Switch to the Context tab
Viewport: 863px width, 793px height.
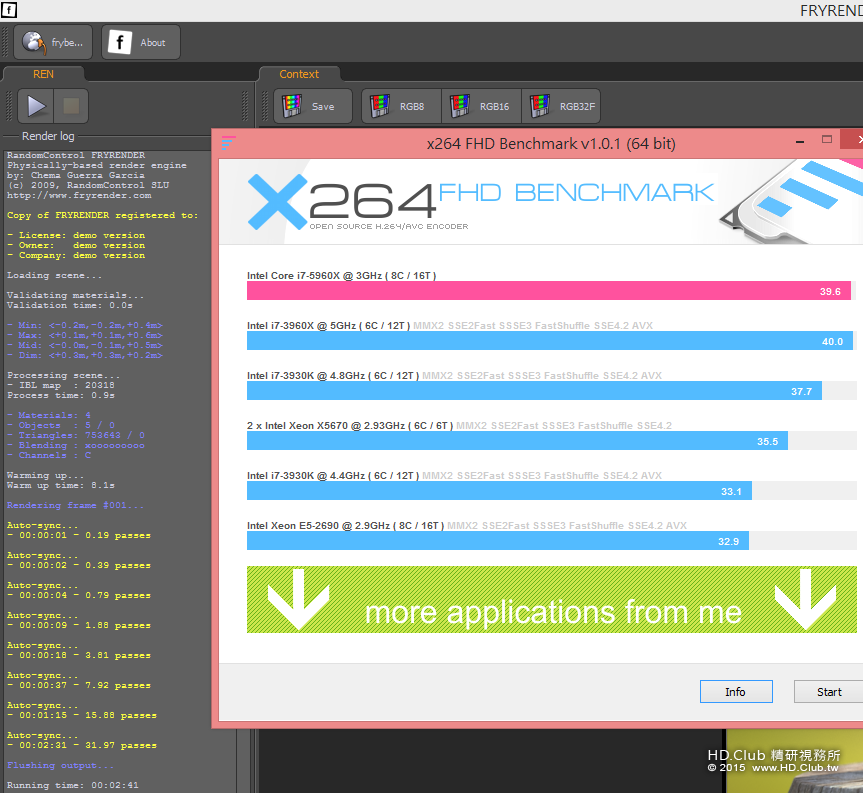[x=299, y=74]
